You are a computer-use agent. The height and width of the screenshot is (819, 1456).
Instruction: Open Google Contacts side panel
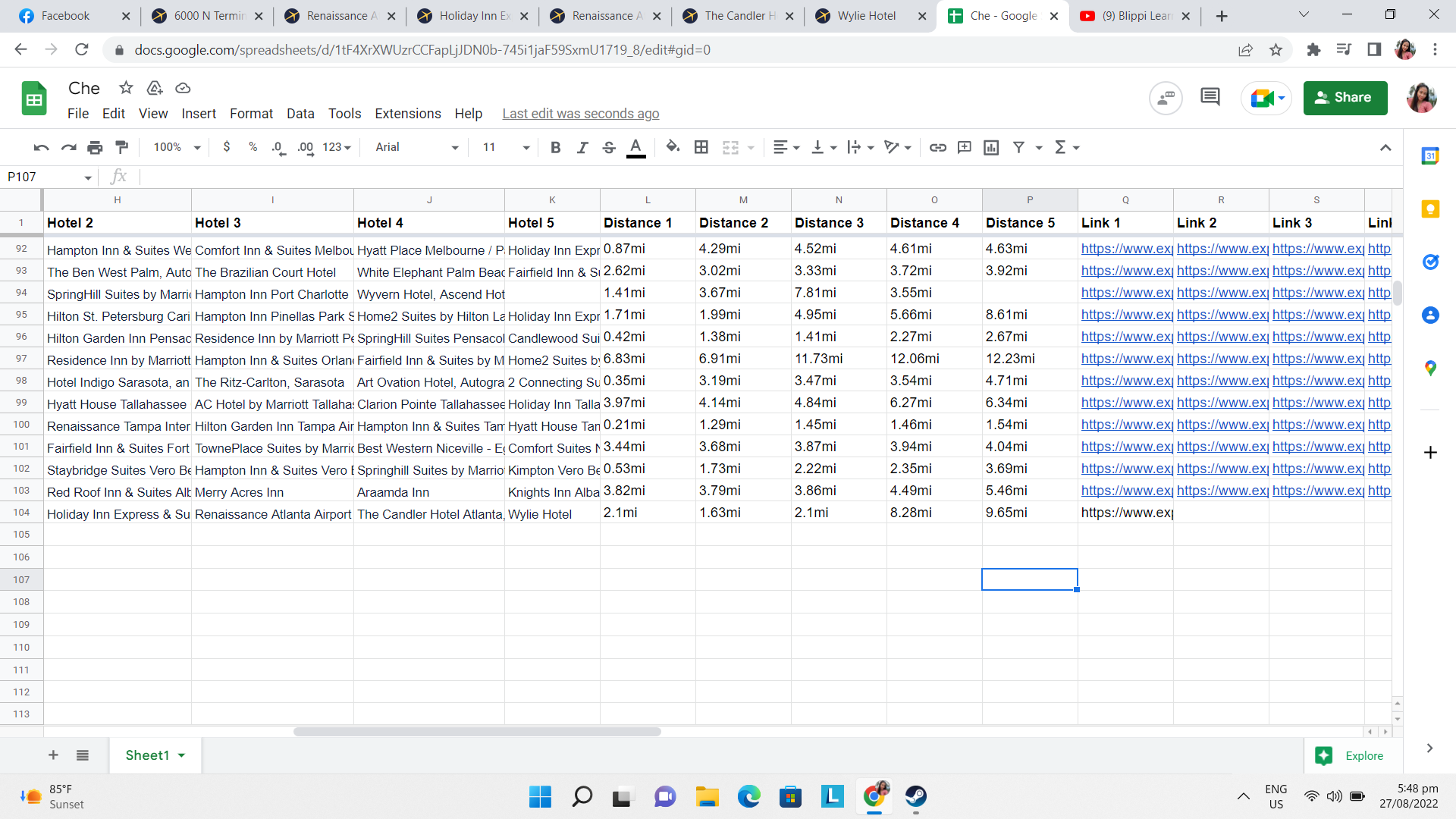pyautogui.click(x=1430, y=315)
